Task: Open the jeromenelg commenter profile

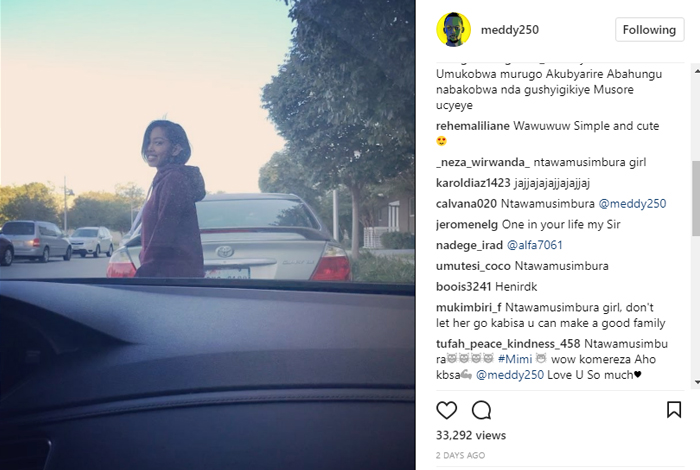Action: pos(467,225)
